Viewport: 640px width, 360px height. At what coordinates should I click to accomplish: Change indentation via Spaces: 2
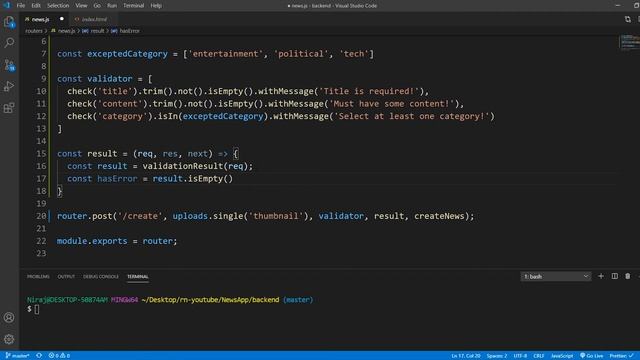point(497,356)
